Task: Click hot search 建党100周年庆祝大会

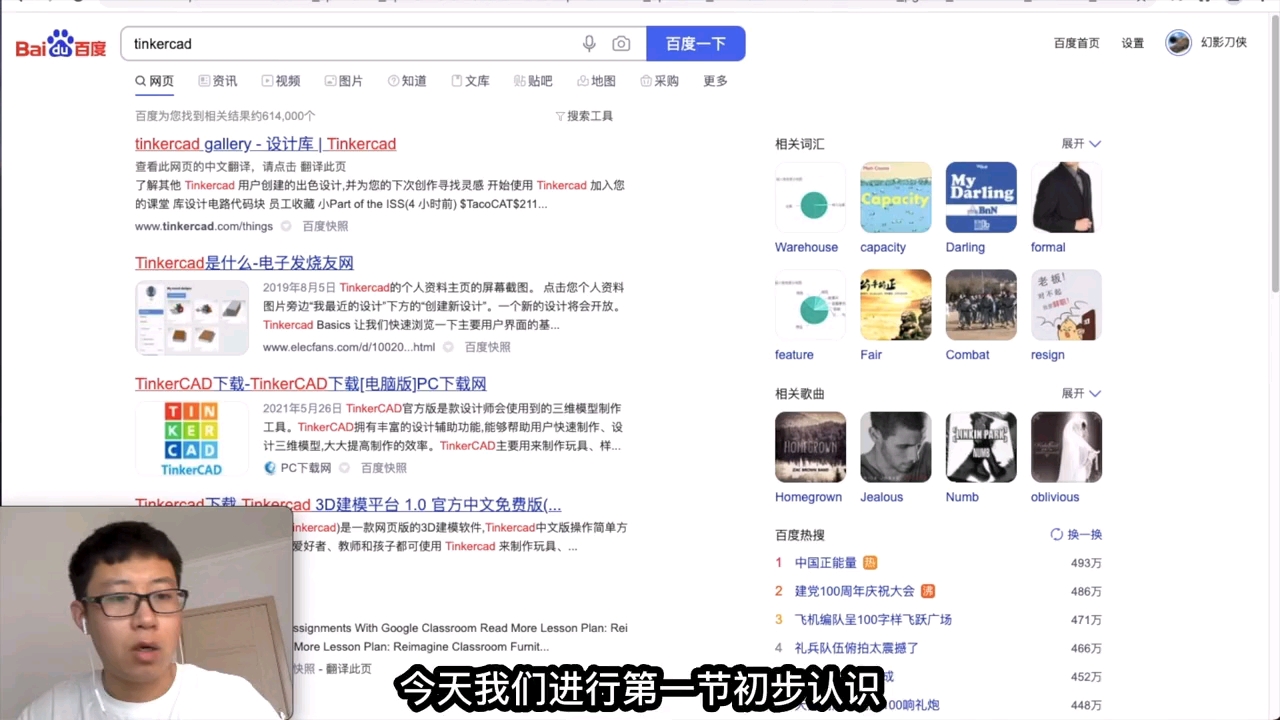Action: (855, 591)
